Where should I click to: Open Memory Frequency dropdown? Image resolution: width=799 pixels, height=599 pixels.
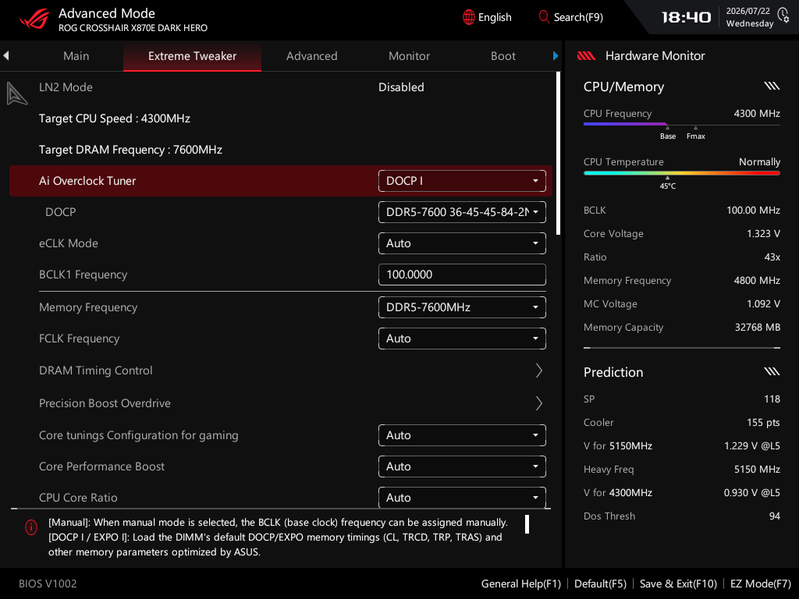(x=462, y=307)
